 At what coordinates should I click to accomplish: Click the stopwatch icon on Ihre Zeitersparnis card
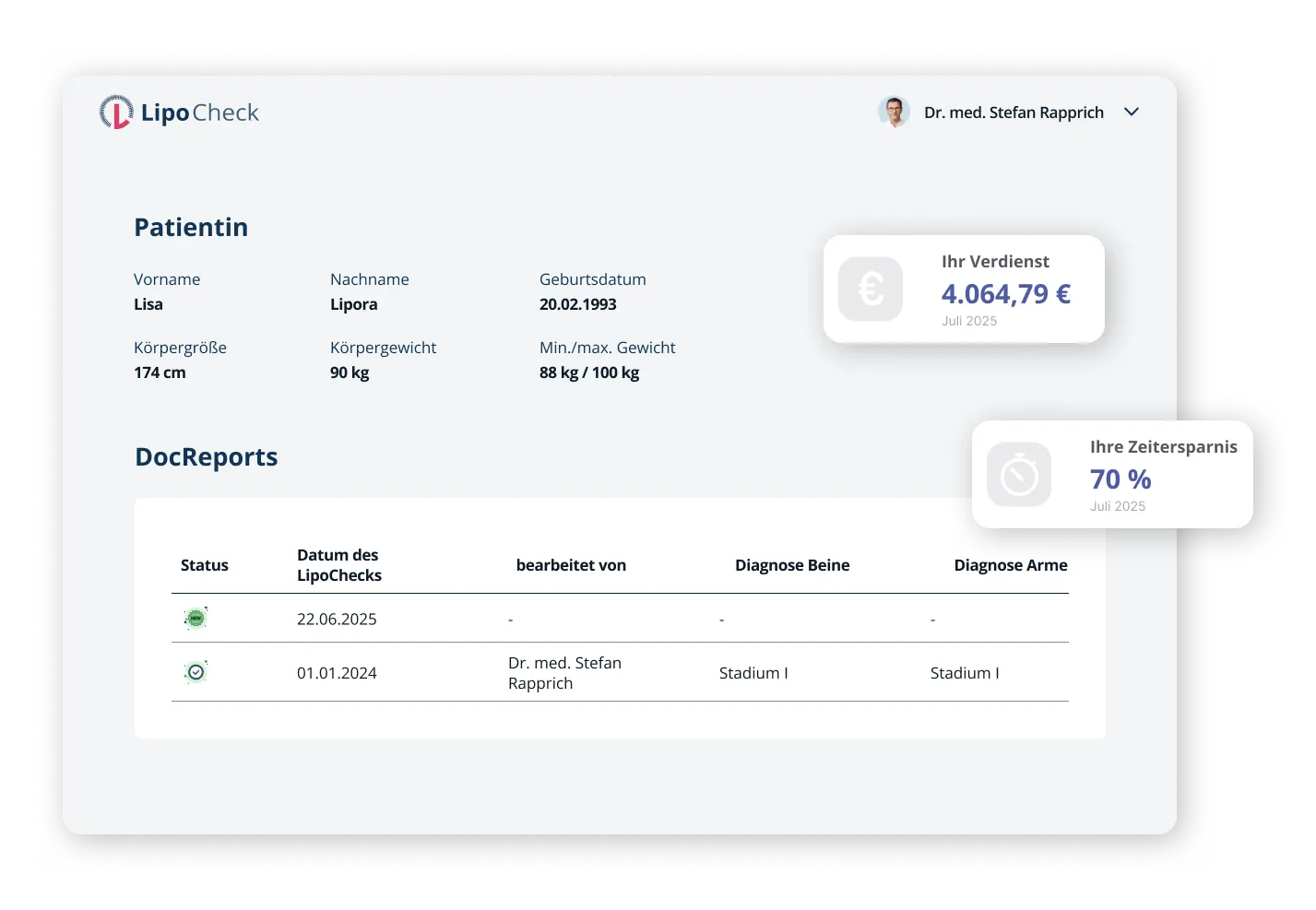(x=1018, y=475)
